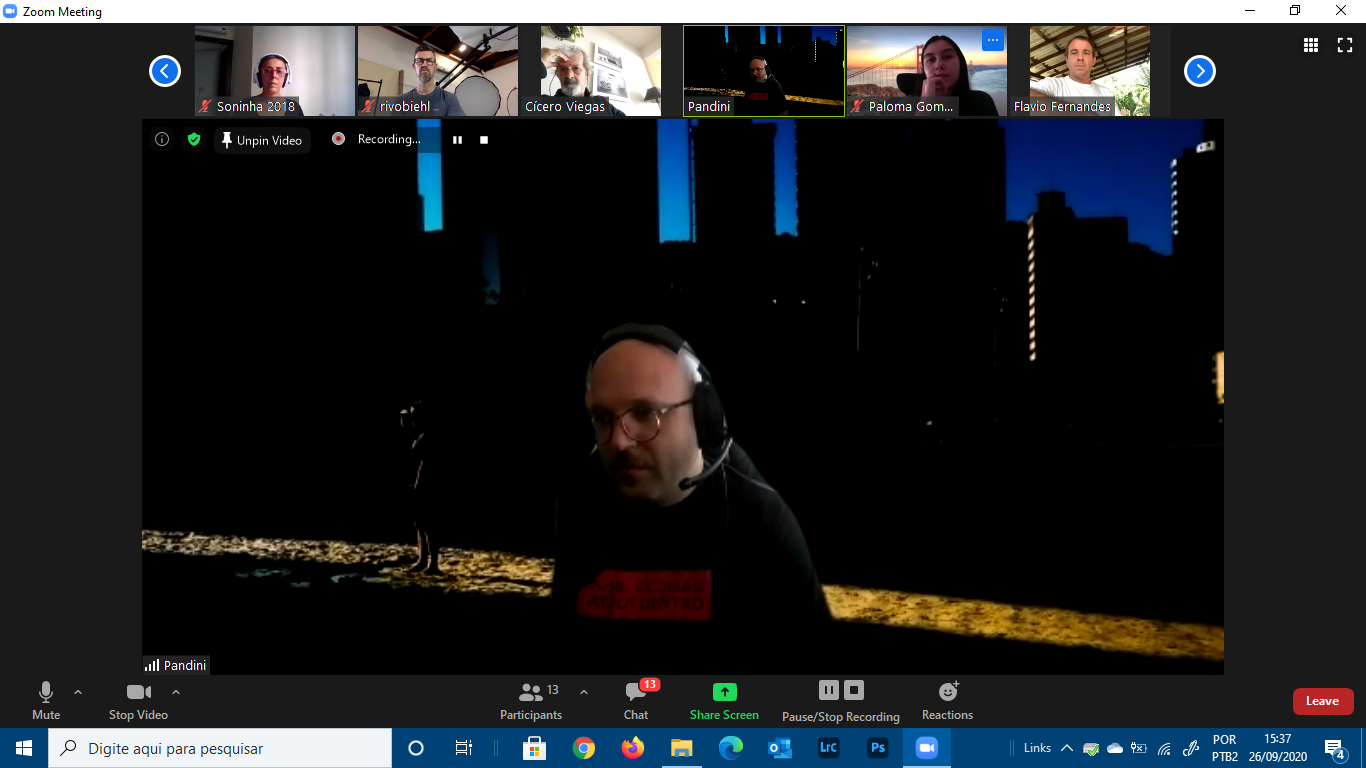1366x768 pixels.
Task: Select Cícero Viegas video thumbnail
Action: [x=601, y=71]
